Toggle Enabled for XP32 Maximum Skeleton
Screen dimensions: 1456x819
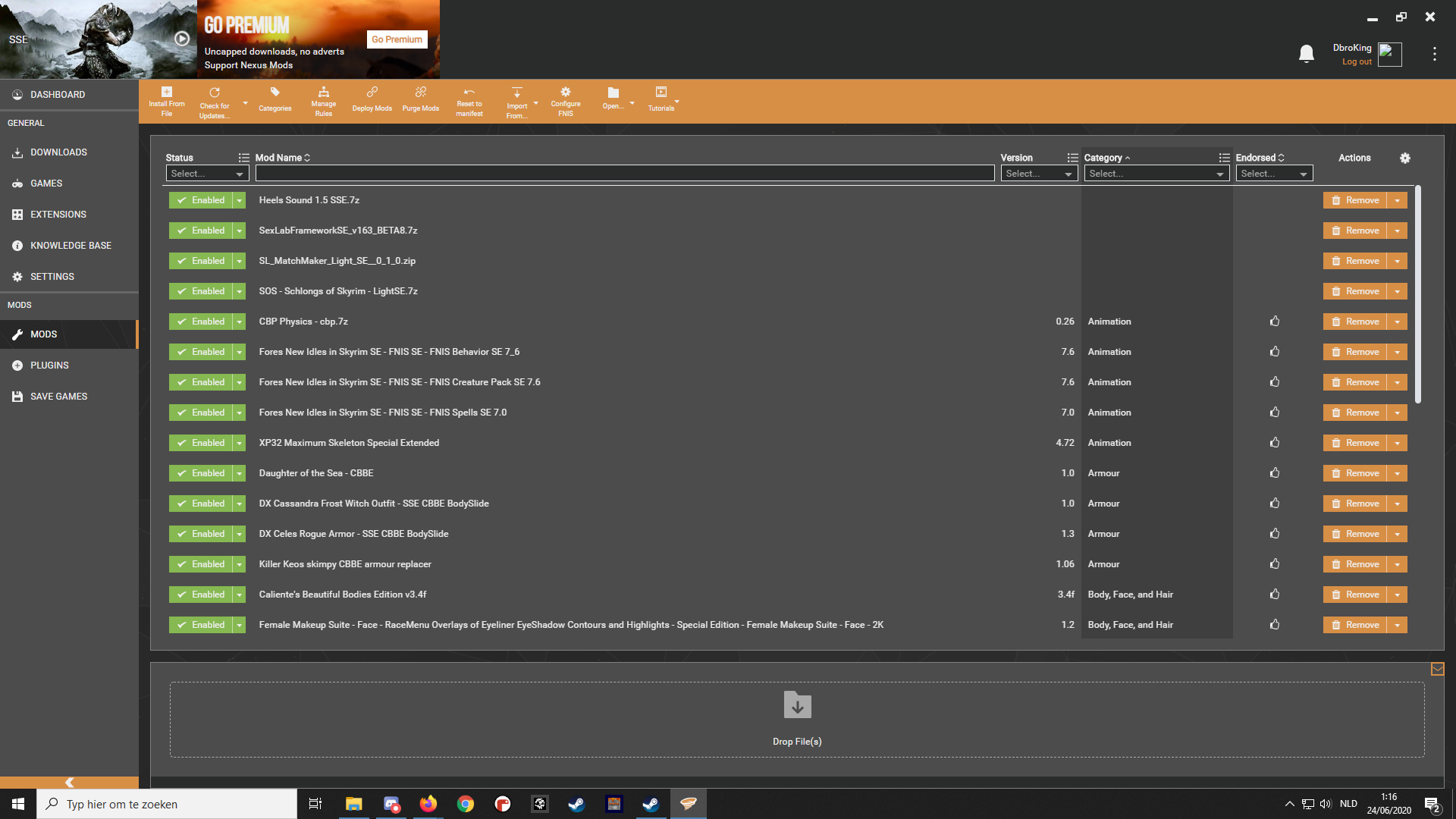tap(201, 443)
